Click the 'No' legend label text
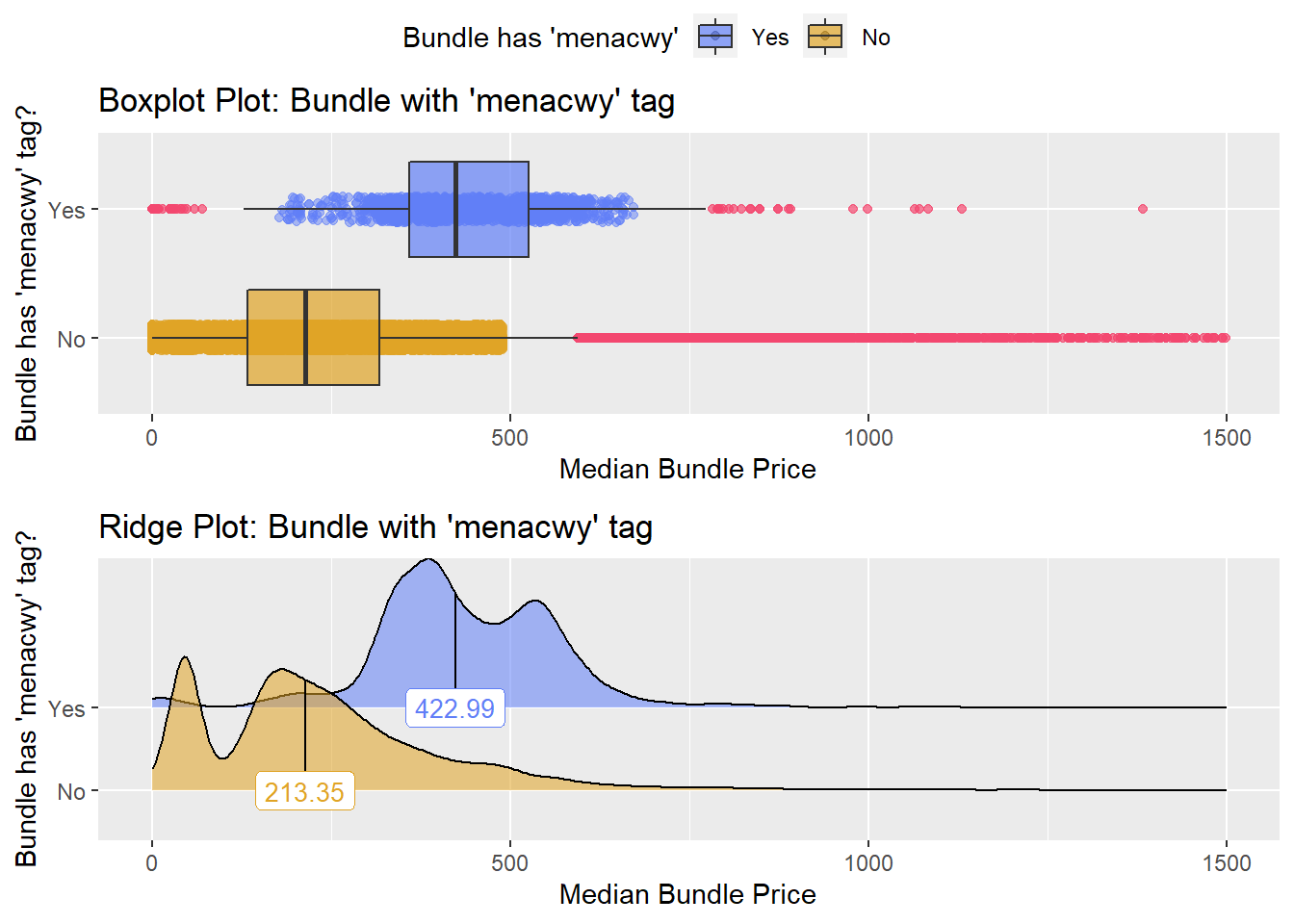Viewport: 1294px width, 924px height. (x=876, y=38)
